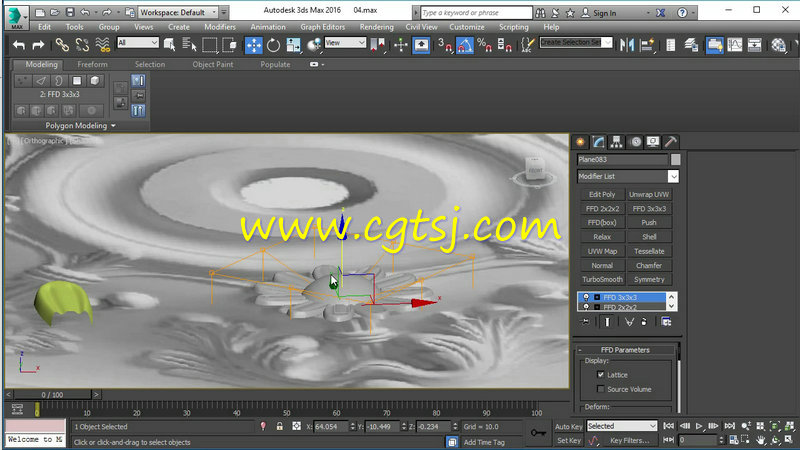800x450 pixels.
Task: Choose Rectangular Selection Region tool
Action: point(209,45)
